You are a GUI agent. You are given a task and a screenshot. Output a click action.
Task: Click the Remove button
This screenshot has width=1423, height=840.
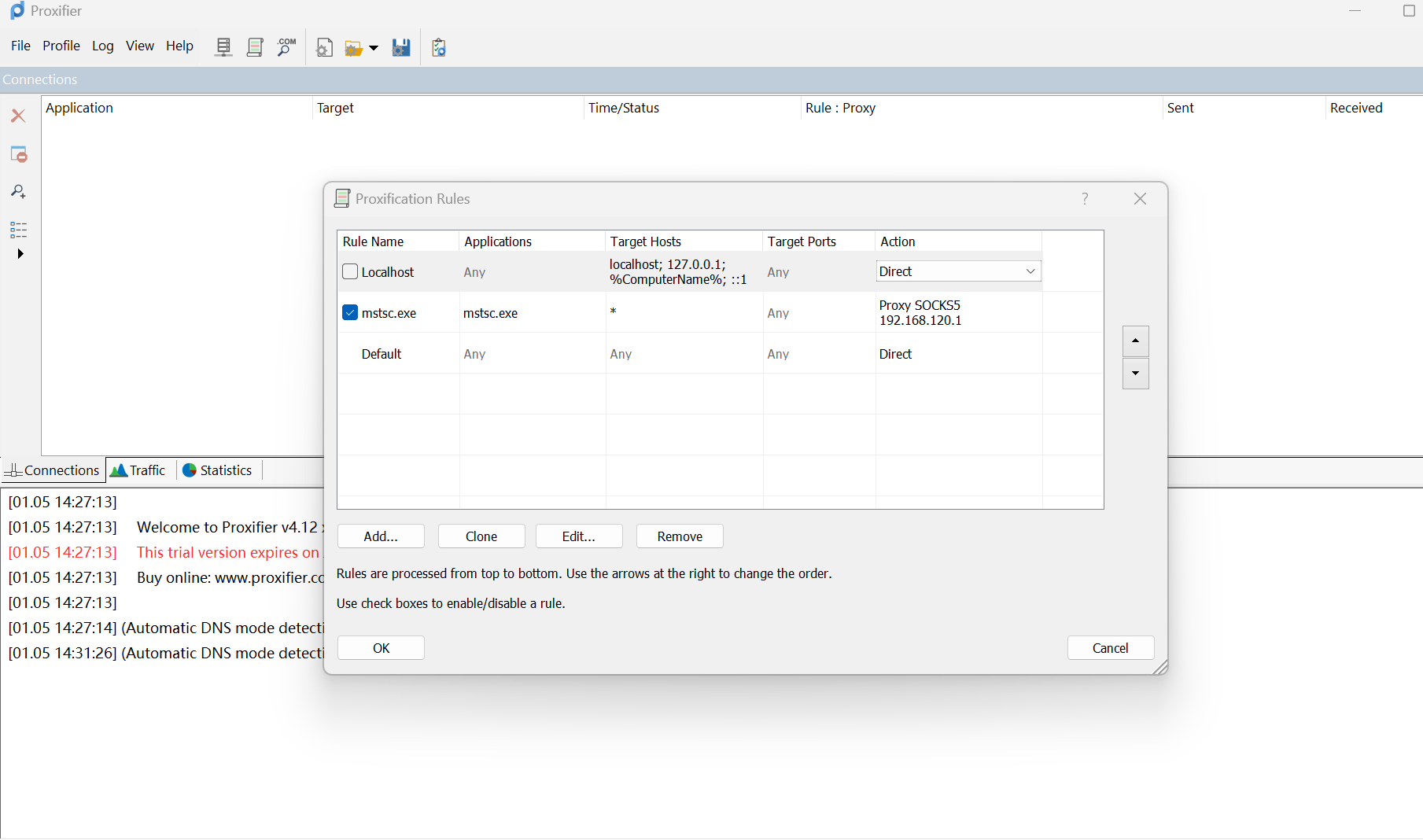[680, 536]
